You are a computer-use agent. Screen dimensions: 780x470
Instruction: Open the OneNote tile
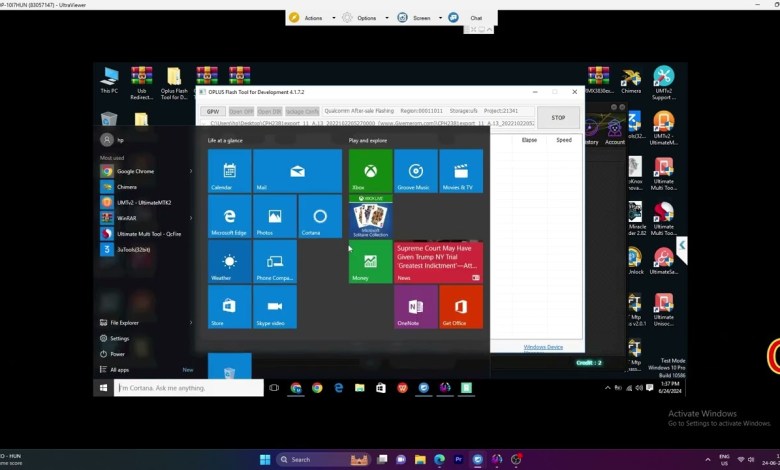point(415,306)
